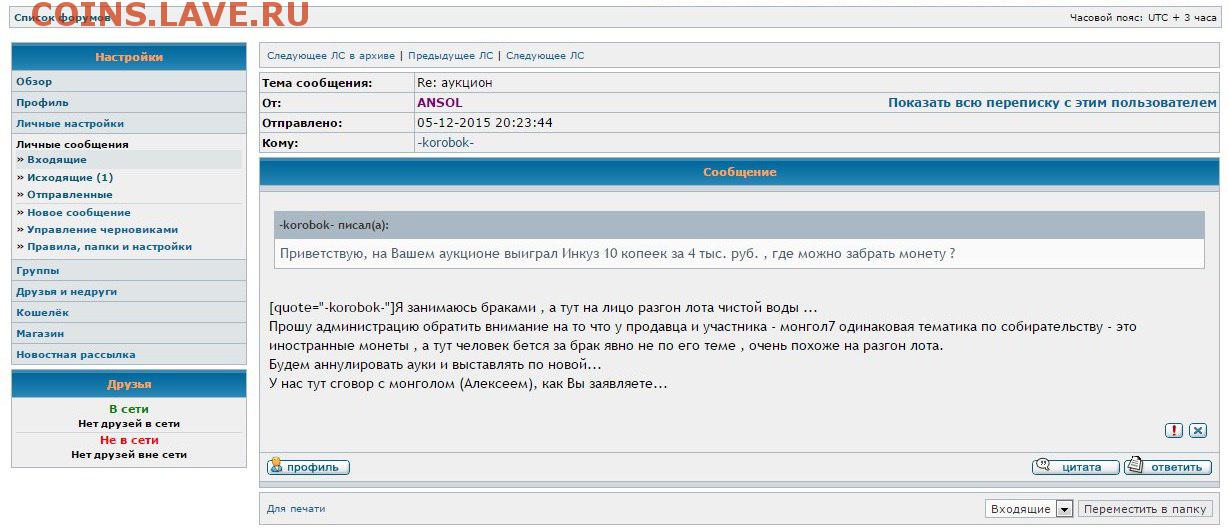The height and width of the screenshot is (532, 1228).
Task: Click the quote (цитата) button
Action: click(1075, 467)
